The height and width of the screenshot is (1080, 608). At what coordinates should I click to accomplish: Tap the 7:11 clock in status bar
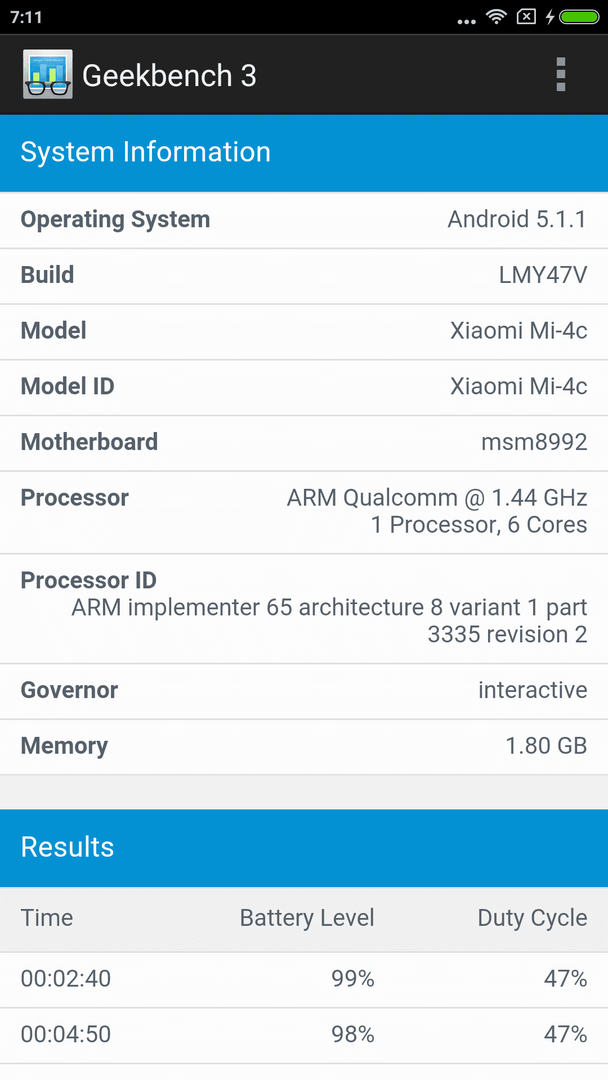[26, 17]
